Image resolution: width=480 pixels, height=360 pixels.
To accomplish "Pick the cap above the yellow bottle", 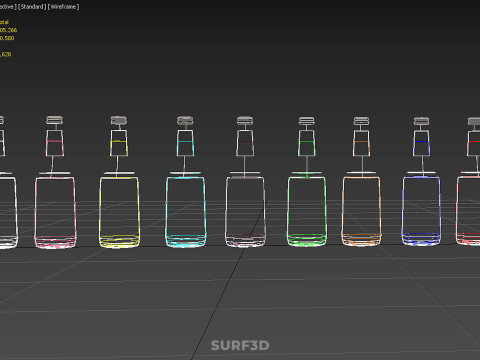I will tap(119, 120).
